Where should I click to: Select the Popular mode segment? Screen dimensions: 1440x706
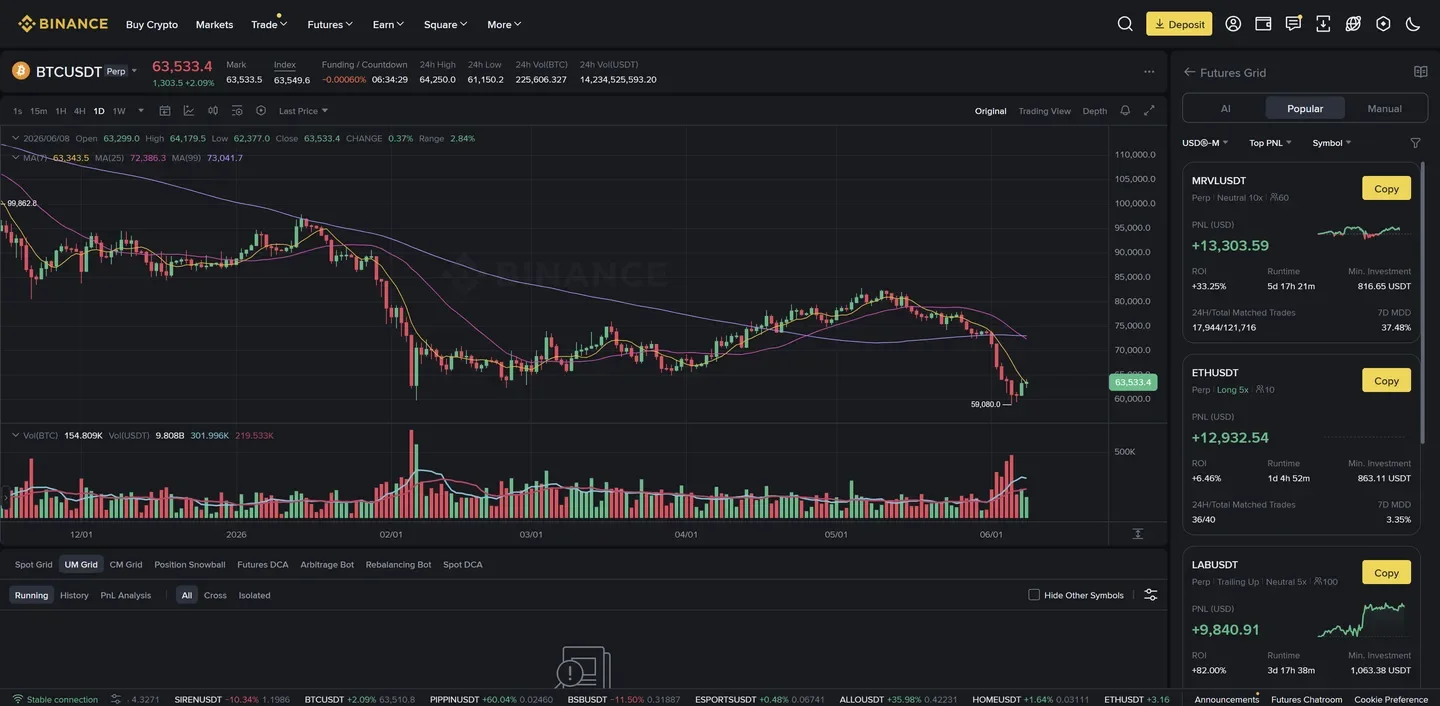click(x=1305, y=108)
